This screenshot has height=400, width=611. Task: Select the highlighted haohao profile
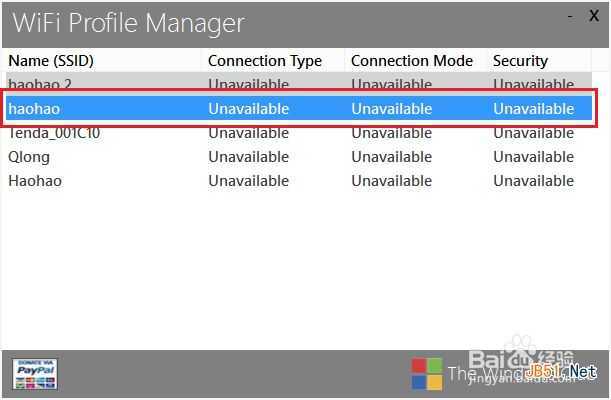[35, 108]
